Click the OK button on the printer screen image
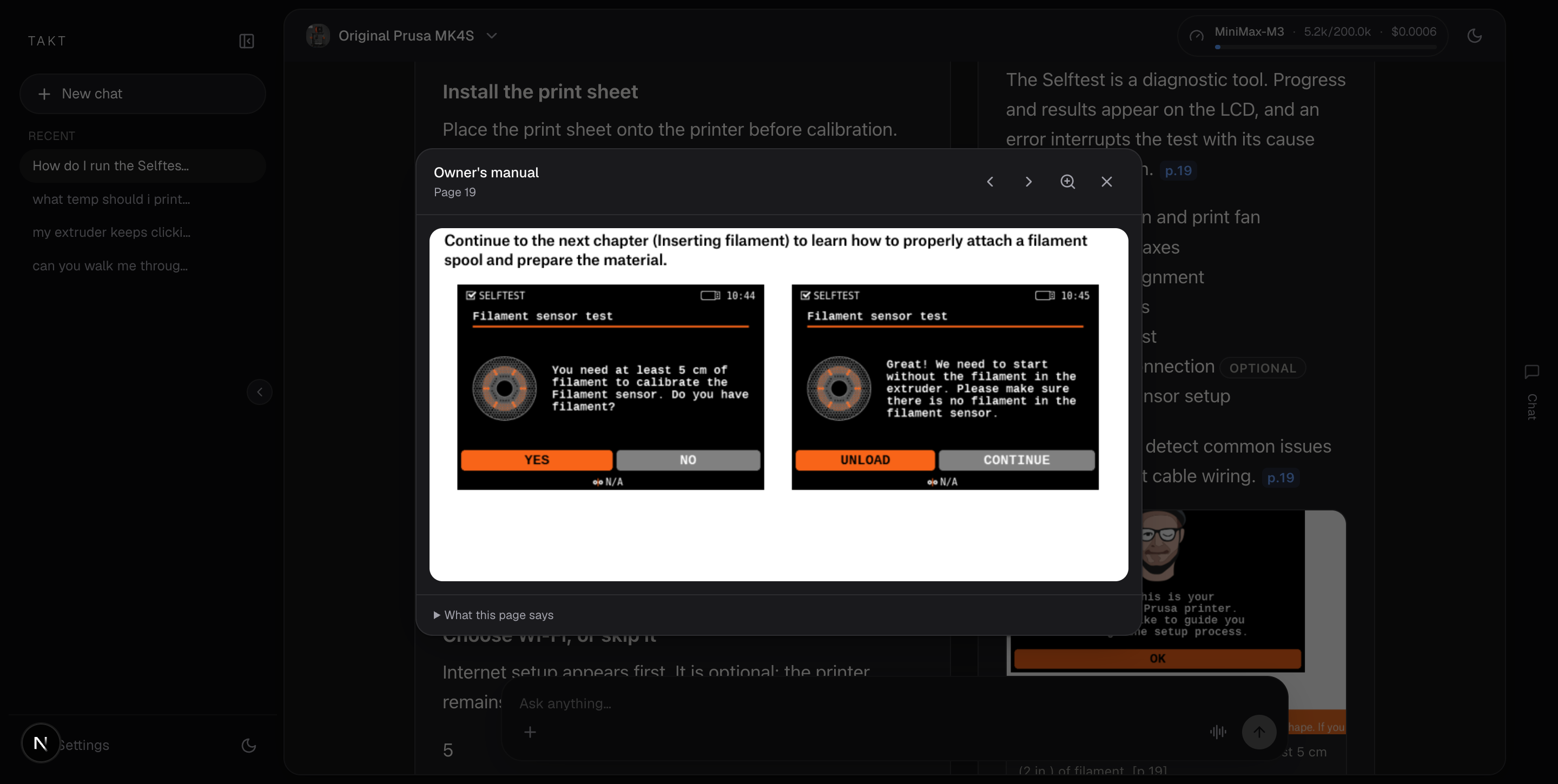 pos(1157,658)
